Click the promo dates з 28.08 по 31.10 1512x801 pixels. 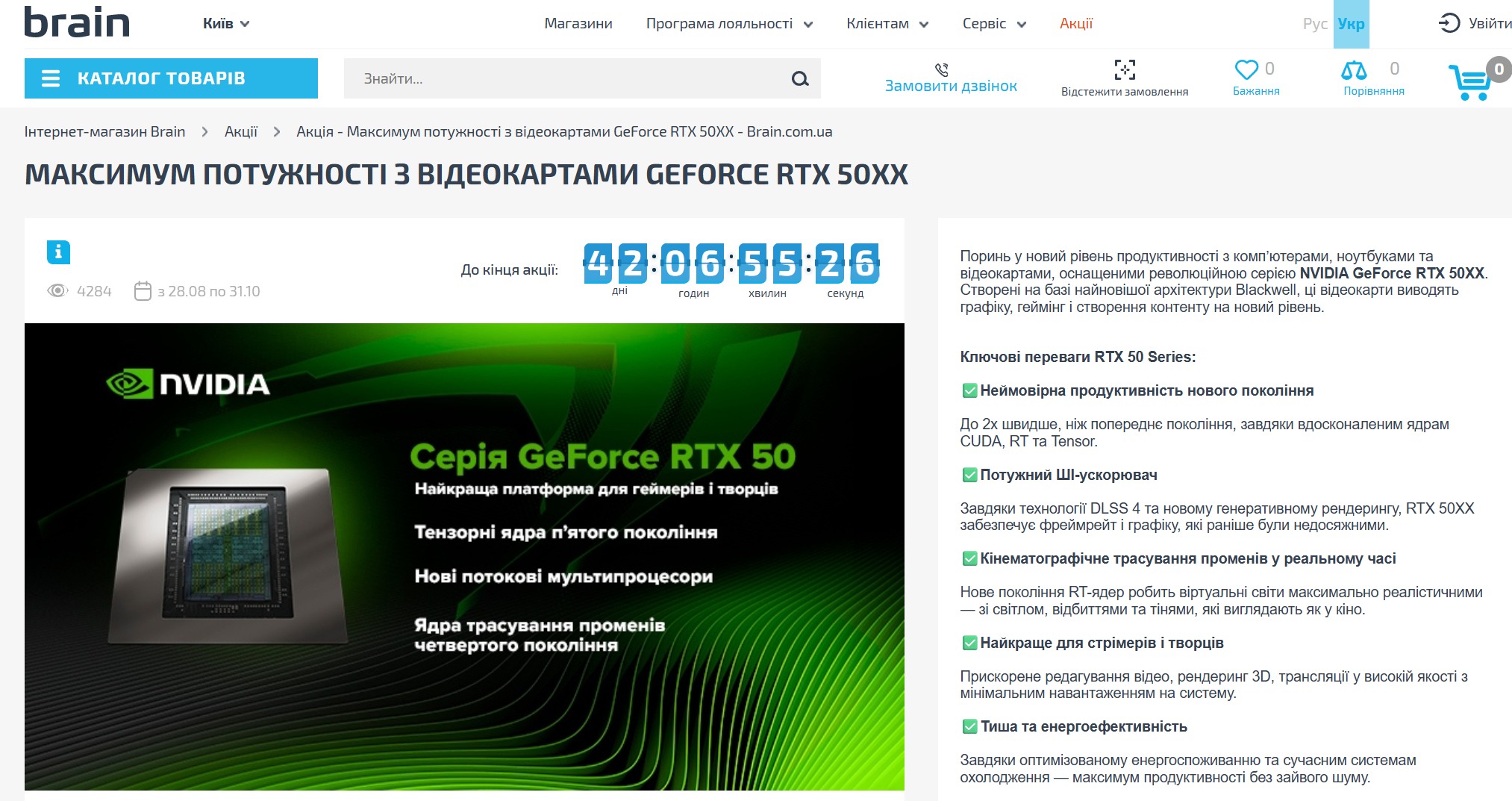(209, 291)
